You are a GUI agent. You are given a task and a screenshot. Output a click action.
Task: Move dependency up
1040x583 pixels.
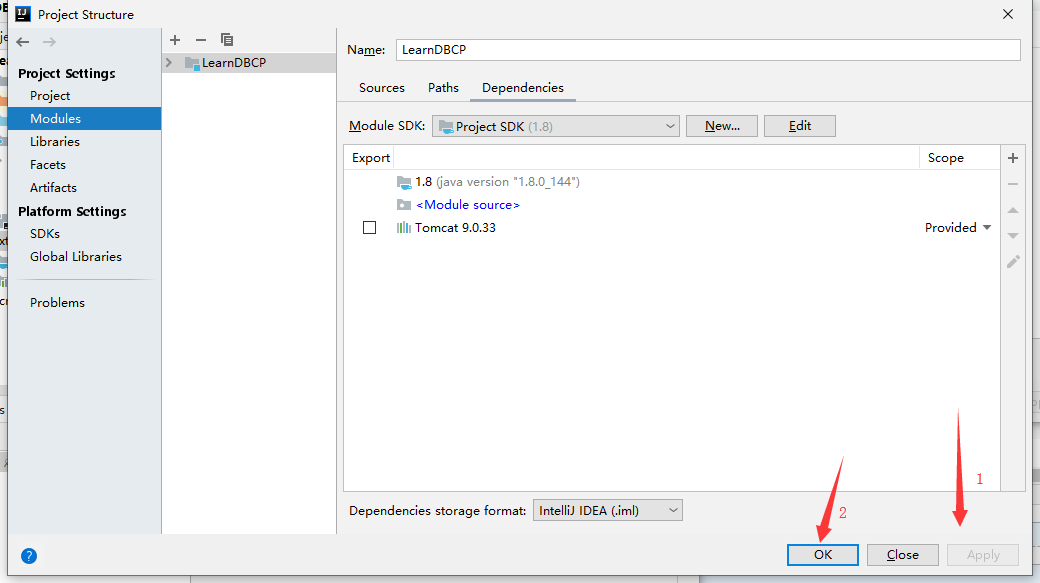point(1013,210)
